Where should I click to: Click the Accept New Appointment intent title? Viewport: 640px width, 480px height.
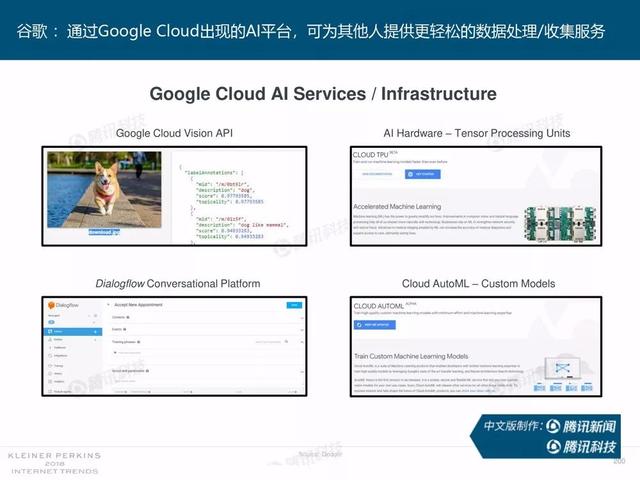pyautogui.click(x=138, y=305)
